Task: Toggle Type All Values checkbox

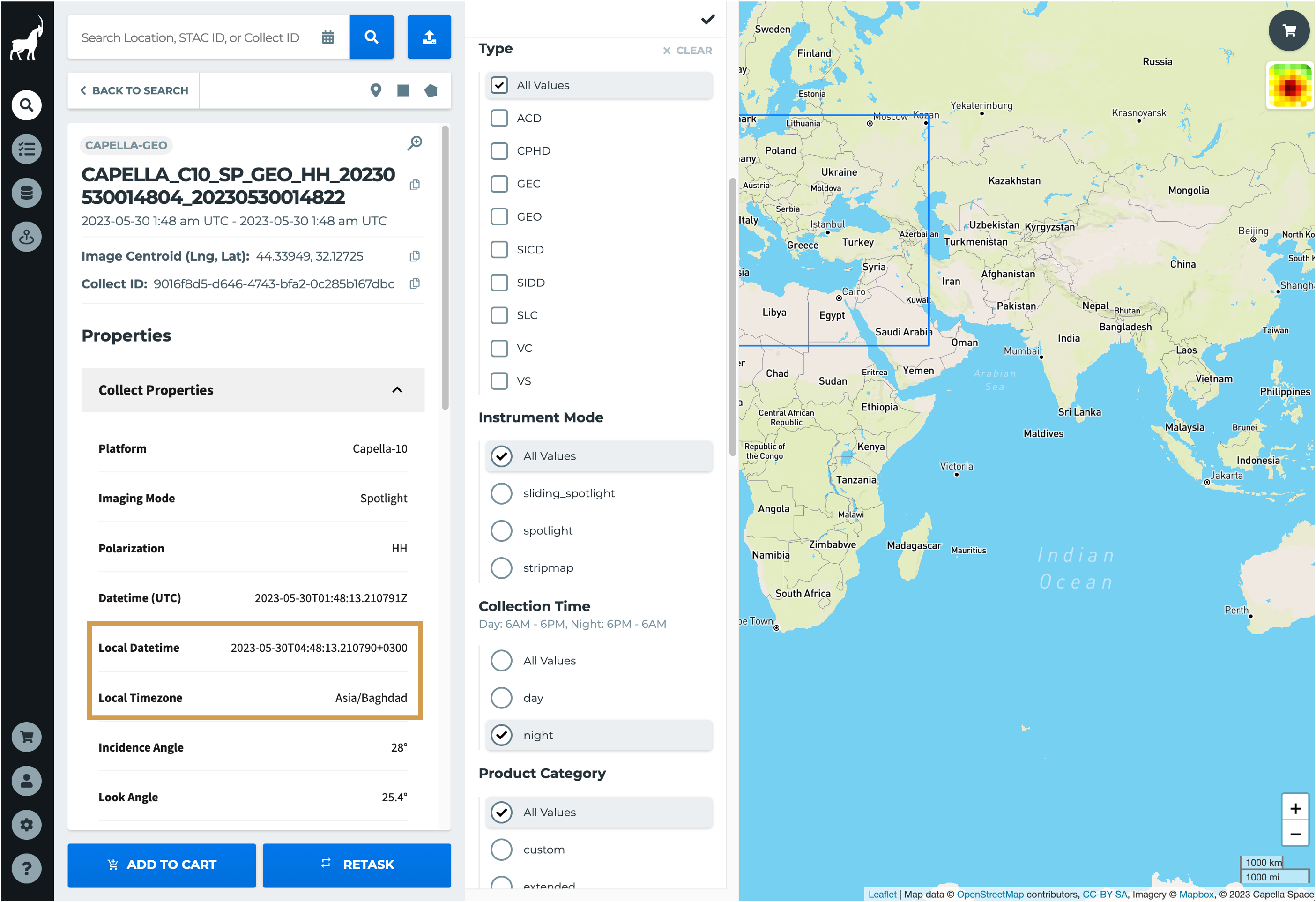Action: [499, 85]
